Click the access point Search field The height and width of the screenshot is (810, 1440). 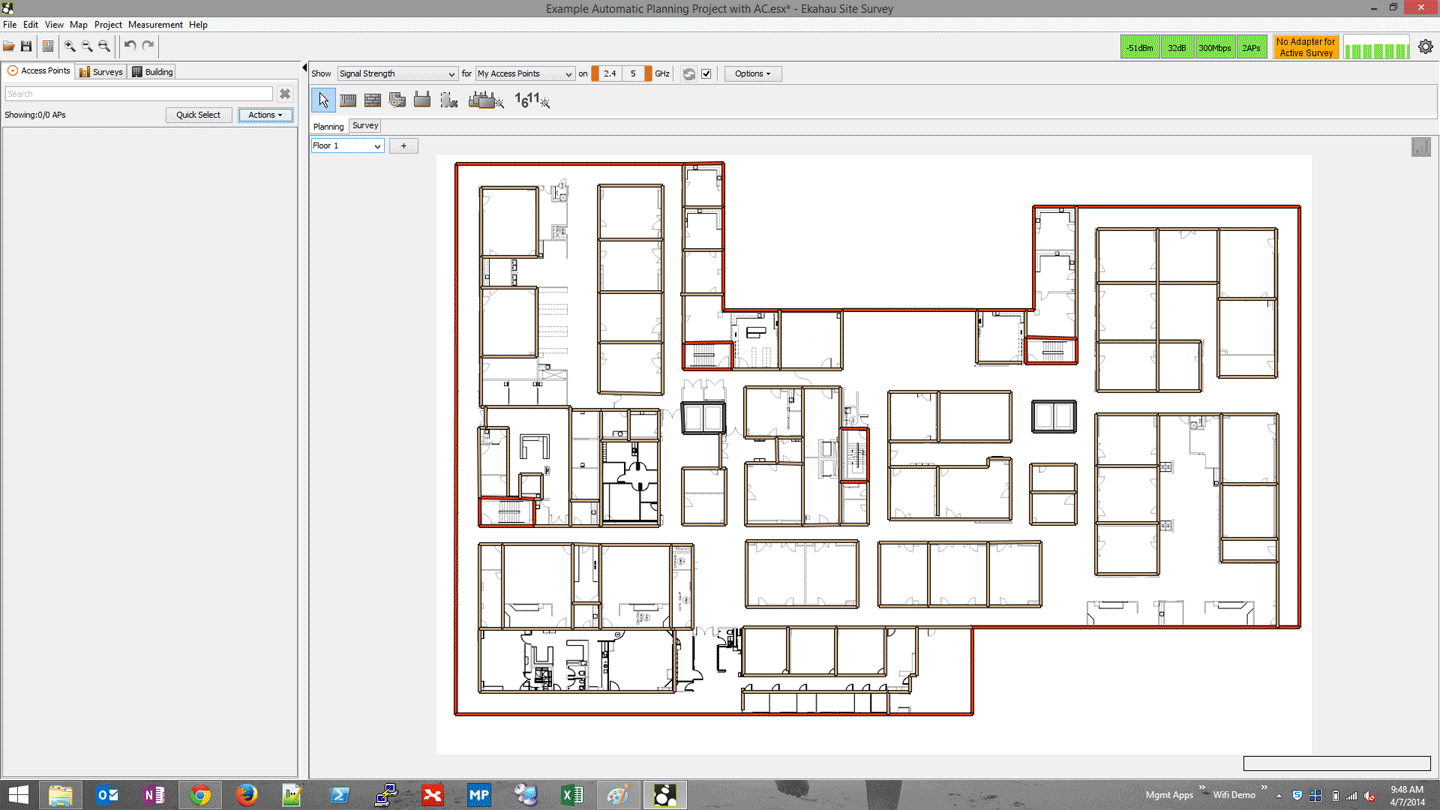tap(138, 94)
